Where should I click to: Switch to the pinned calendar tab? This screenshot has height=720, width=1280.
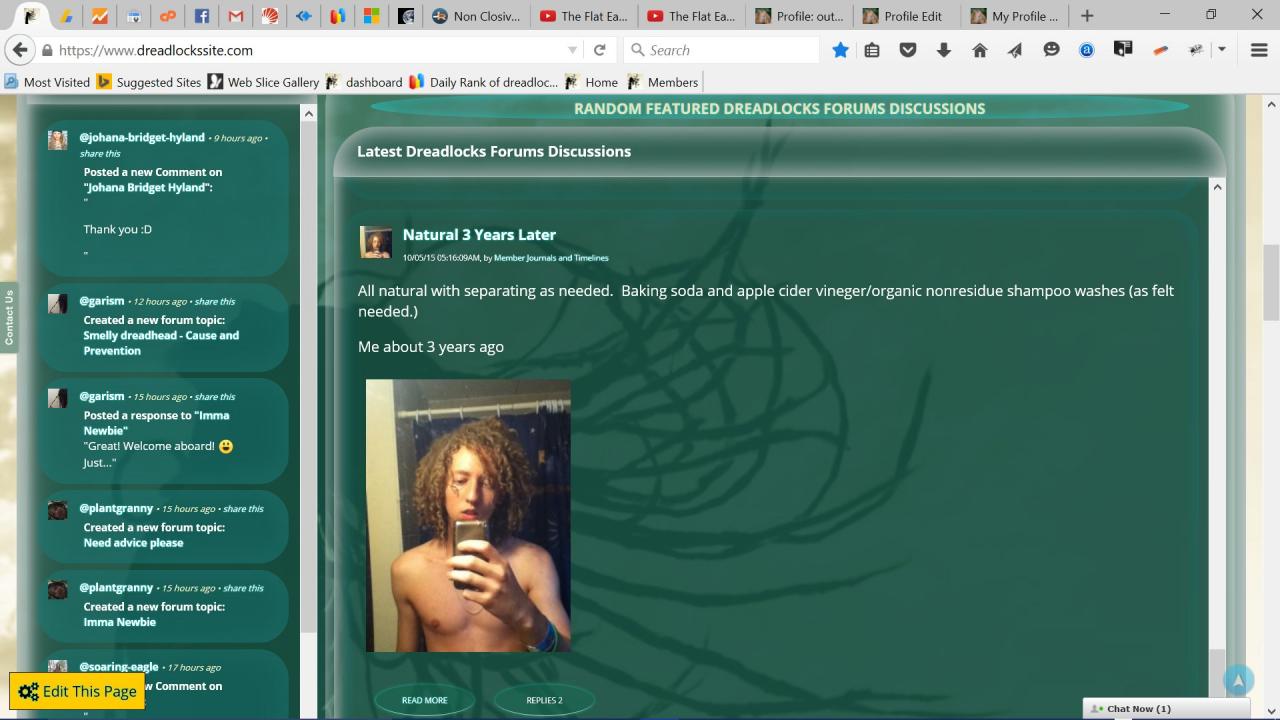click(133, 16)
